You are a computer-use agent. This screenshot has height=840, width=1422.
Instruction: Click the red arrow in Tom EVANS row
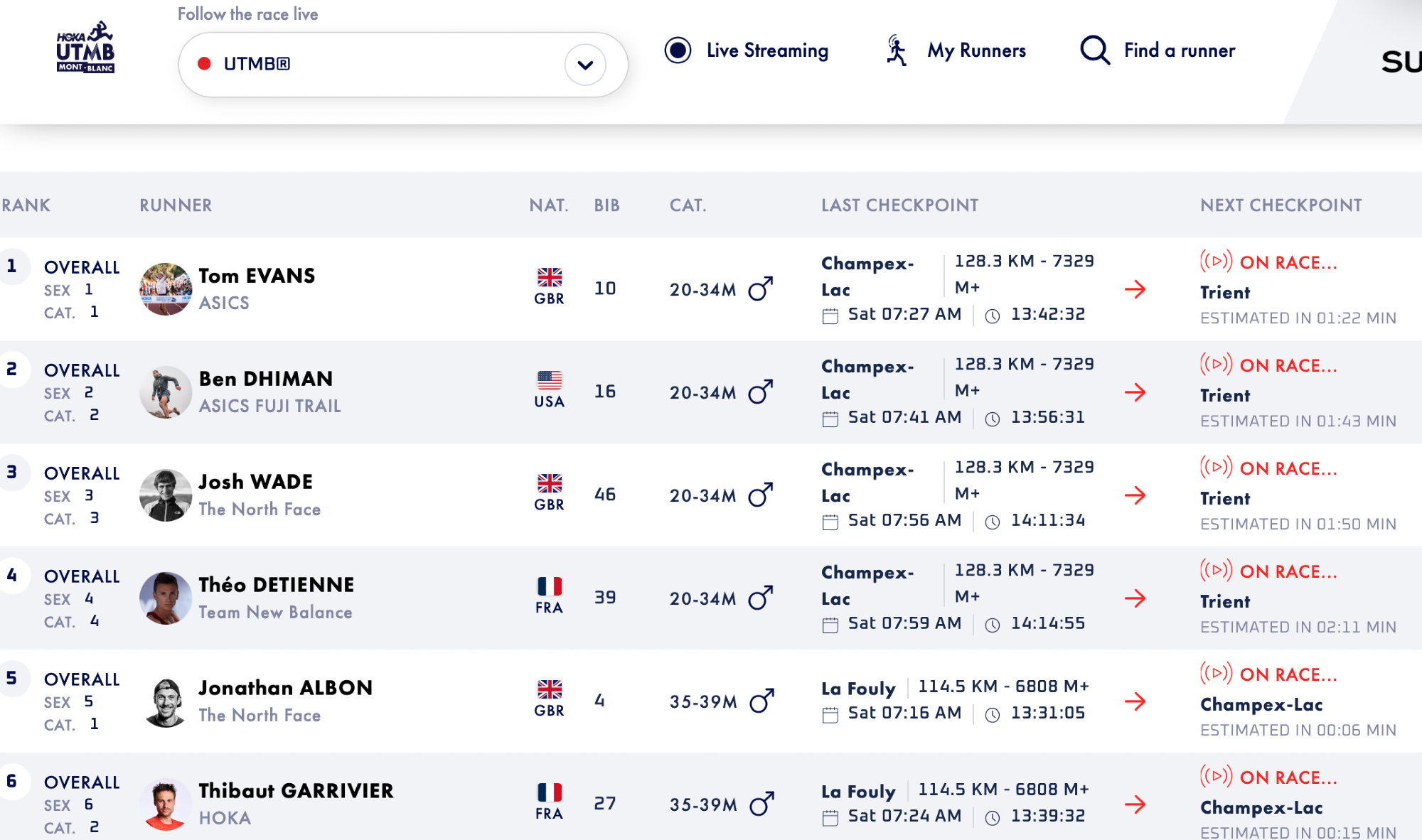coord(1135,289)
